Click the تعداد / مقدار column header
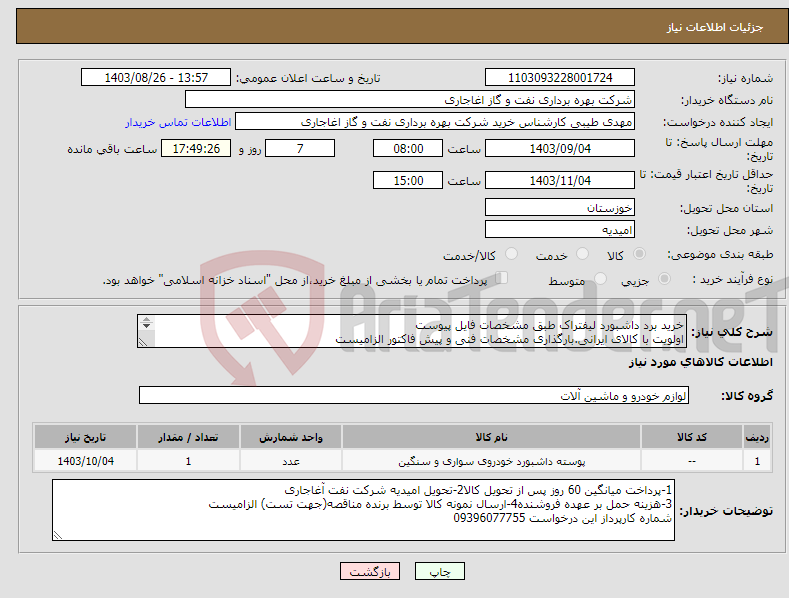The width and height of the screenshot is (789, 598). tap(188, 437)
